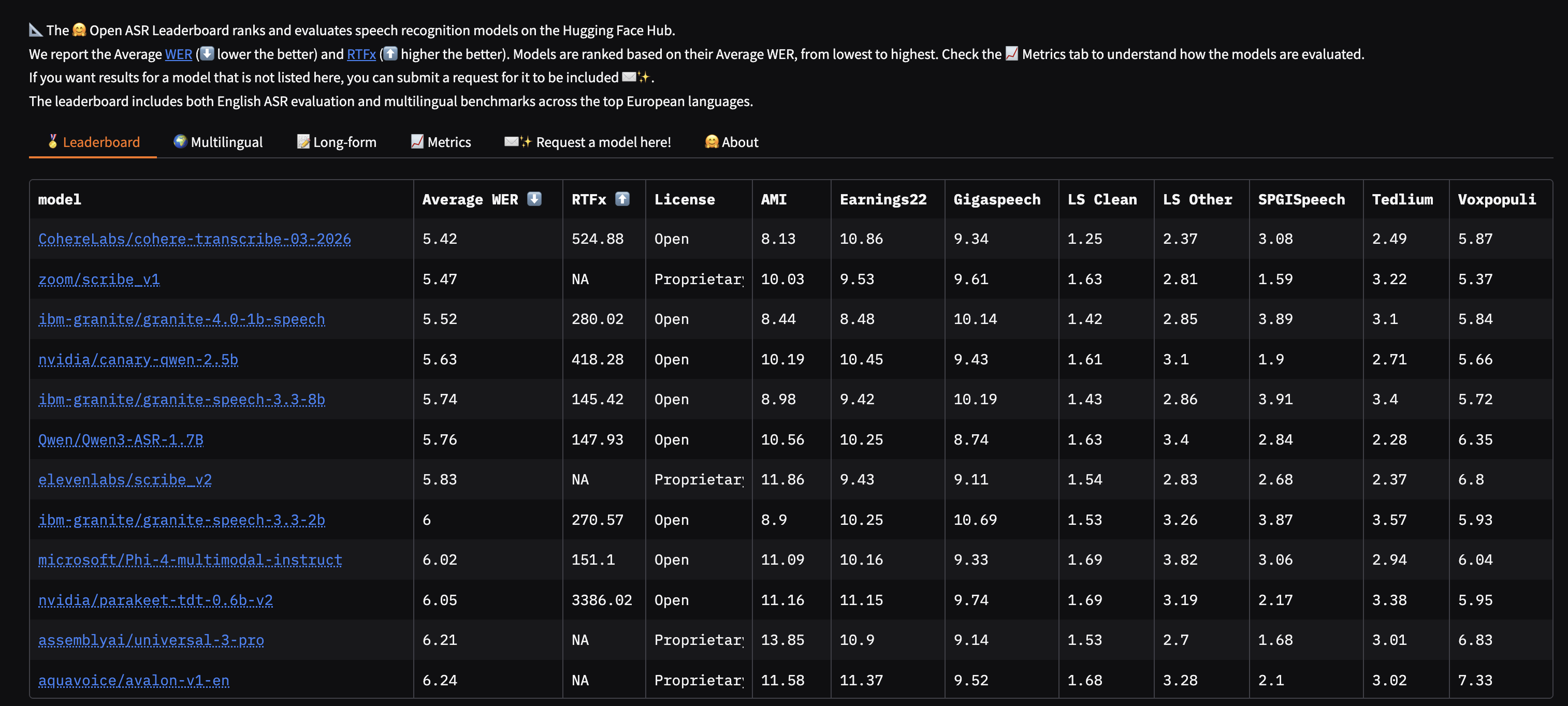Click the Leaderboard tab's orange underline indicator

93,158
